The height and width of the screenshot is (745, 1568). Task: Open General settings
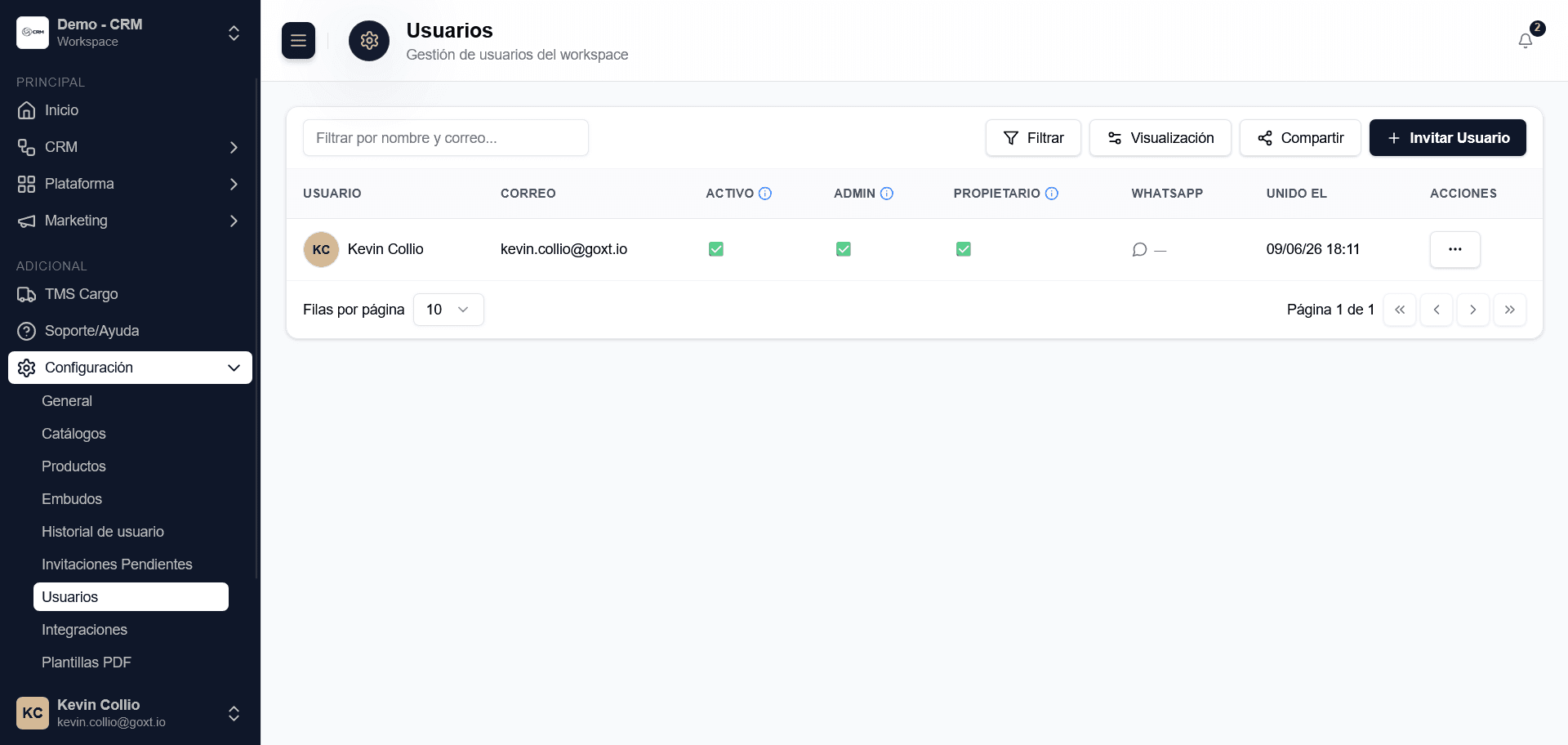coord(67,401)
